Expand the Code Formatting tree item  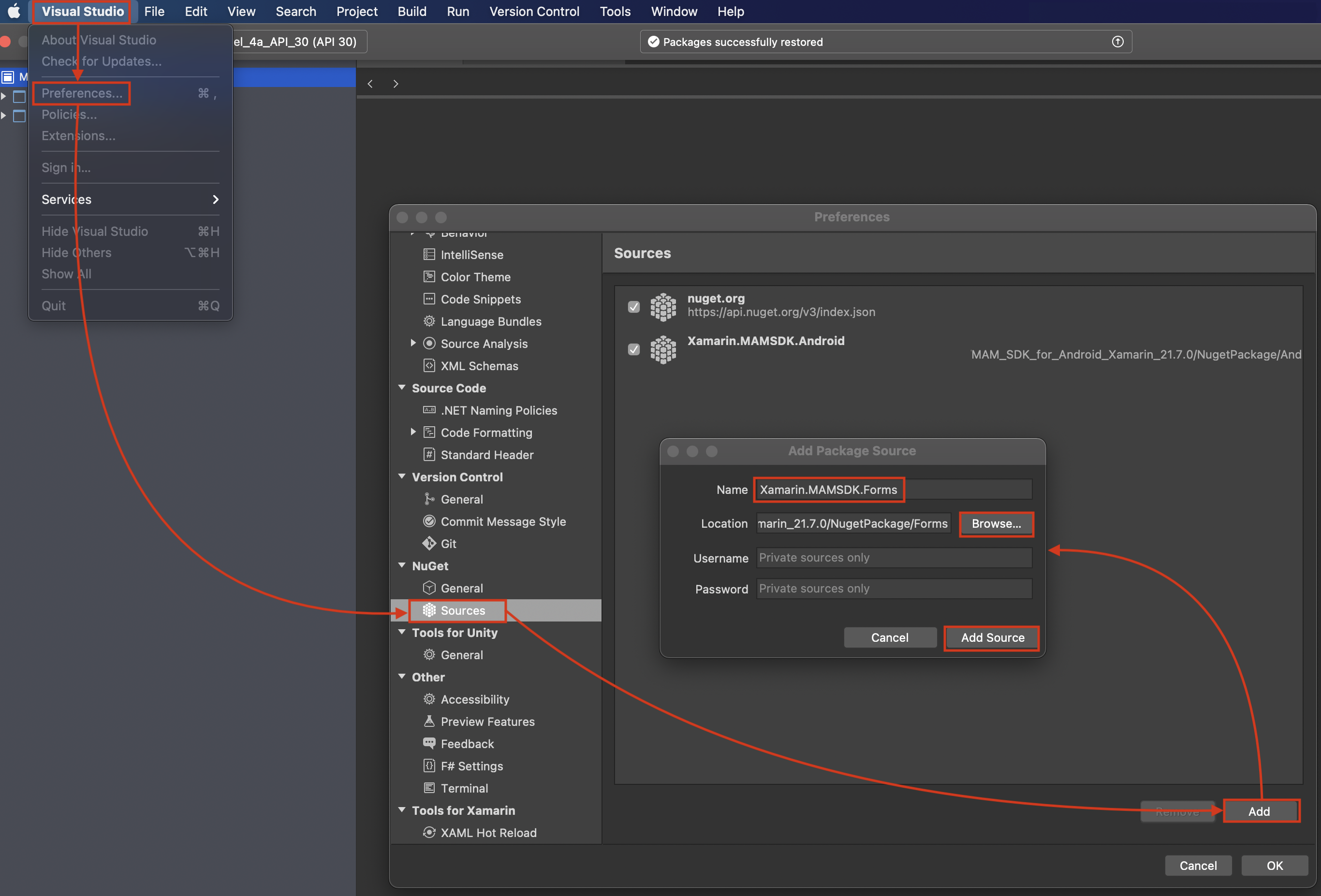point(413,432)
